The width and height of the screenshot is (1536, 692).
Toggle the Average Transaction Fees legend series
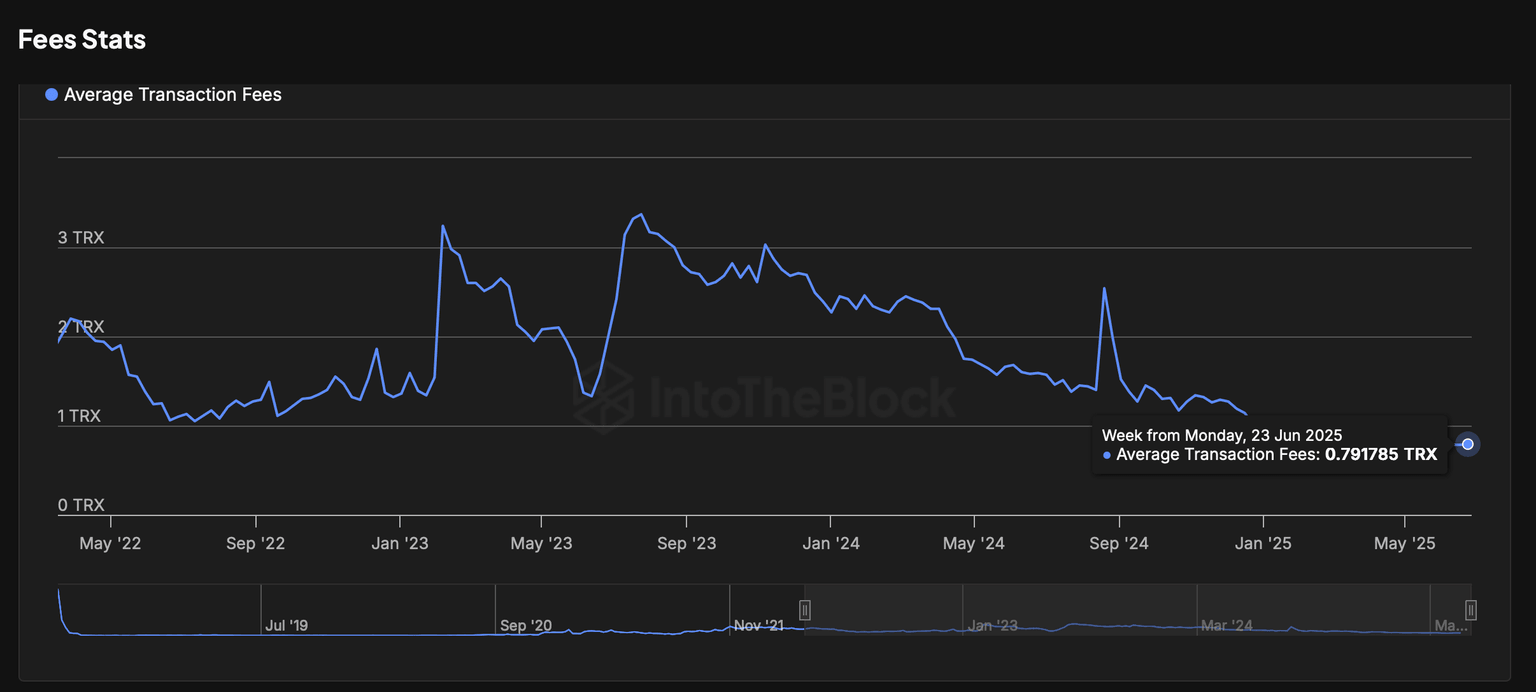(x=172, y=95)
